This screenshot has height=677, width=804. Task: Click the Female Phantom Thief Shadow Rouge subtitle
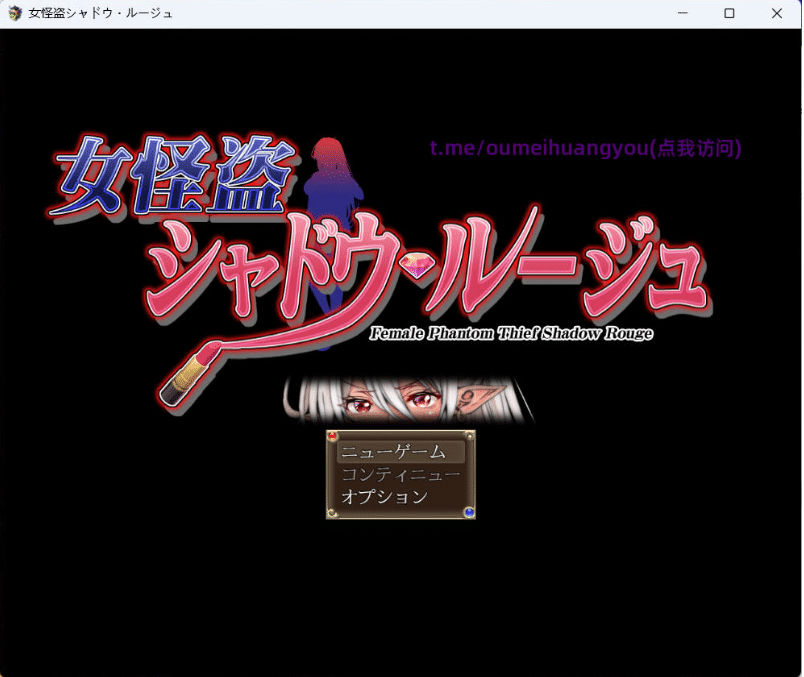[511, 333]
